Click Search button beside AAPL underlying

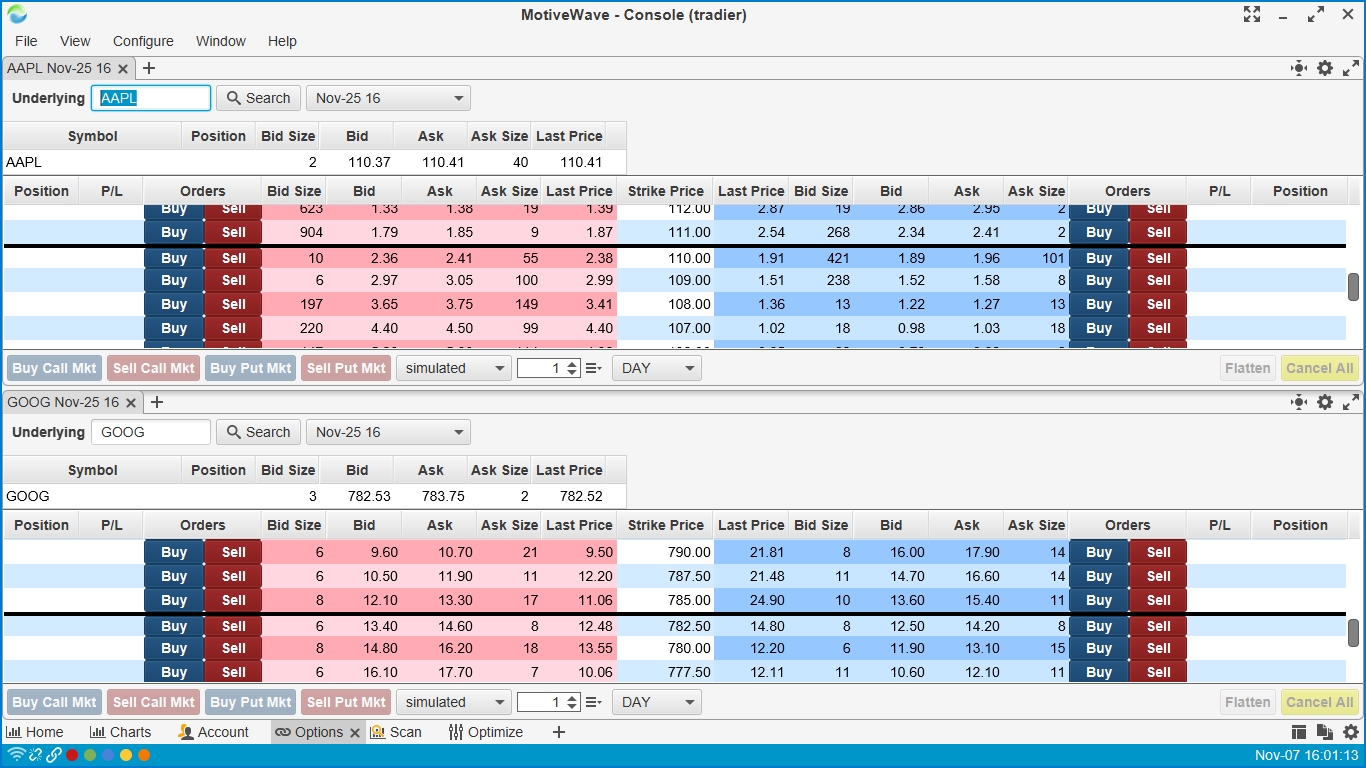coord(258,98)
